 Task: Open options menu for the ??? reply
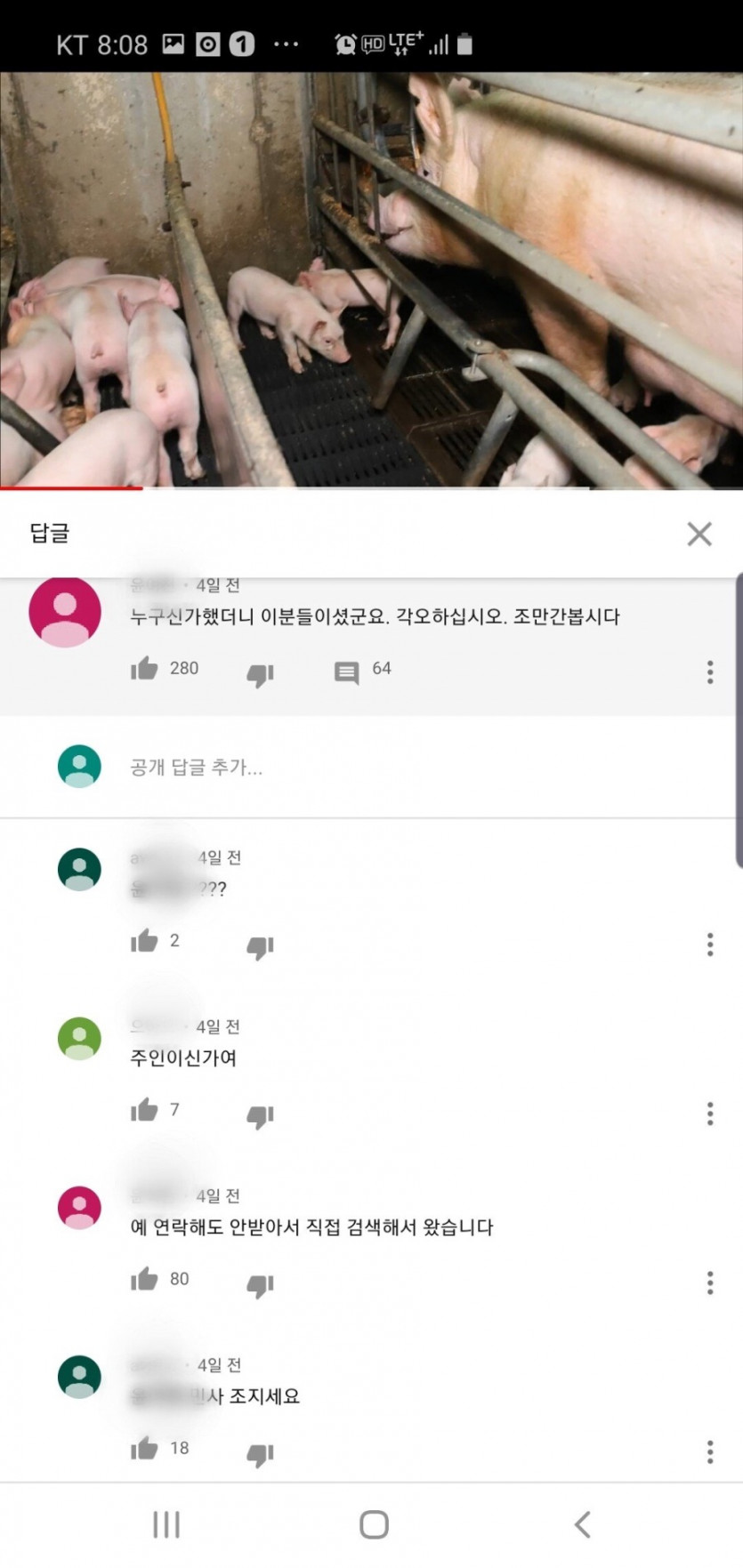(709, 944)
